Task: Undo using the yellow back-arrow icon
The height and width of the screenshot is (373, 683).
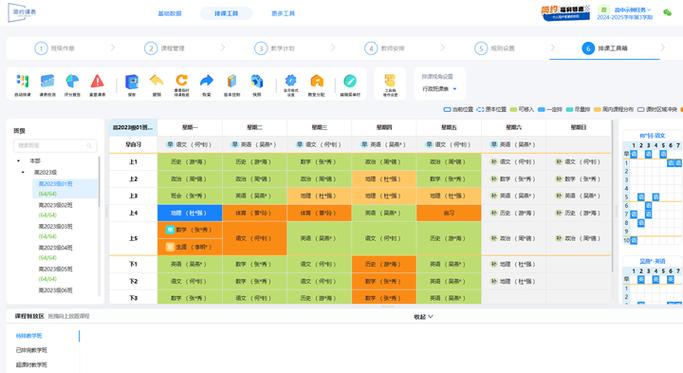Action: pos(156,81)
